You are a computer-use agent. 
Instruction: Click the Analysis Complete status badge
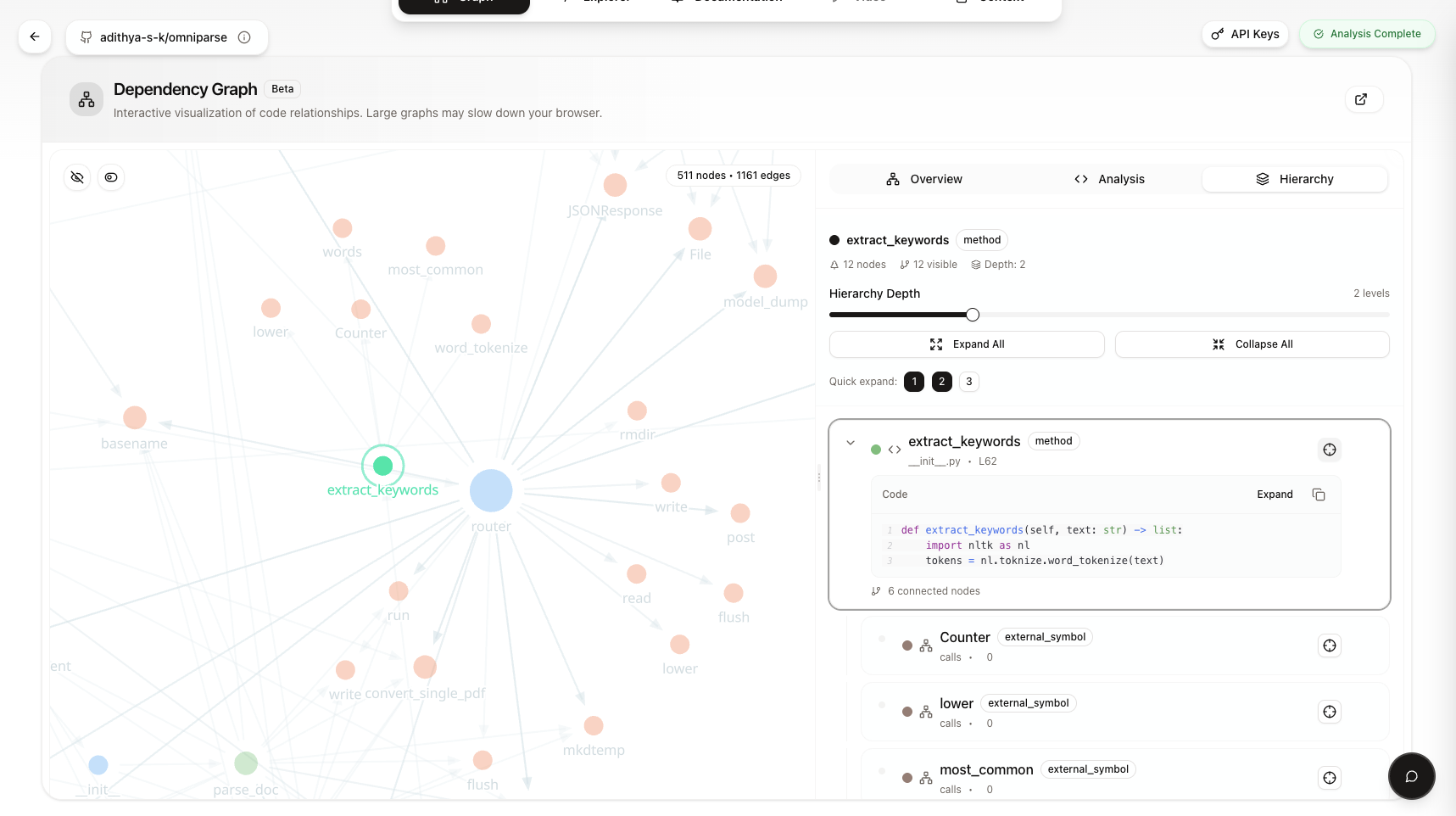point(1367,34)
